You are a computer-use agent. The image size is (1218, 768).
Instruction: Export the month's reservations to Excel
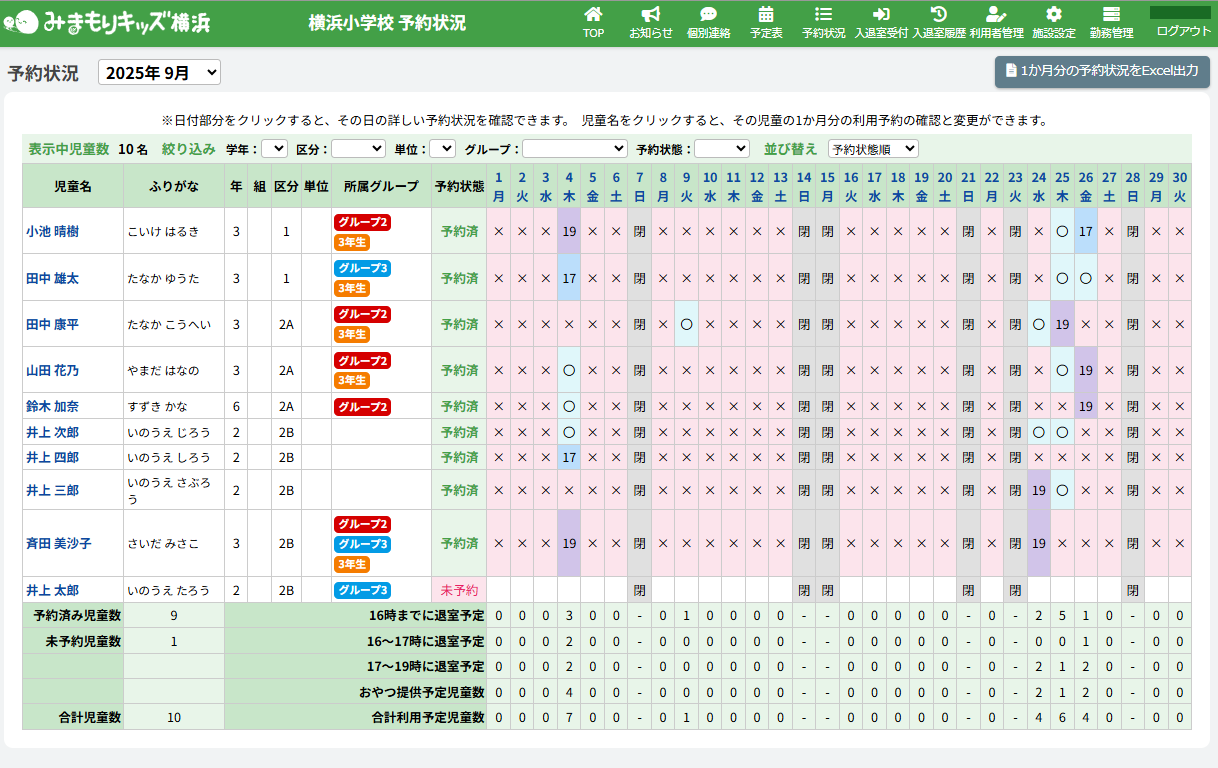1102,71
